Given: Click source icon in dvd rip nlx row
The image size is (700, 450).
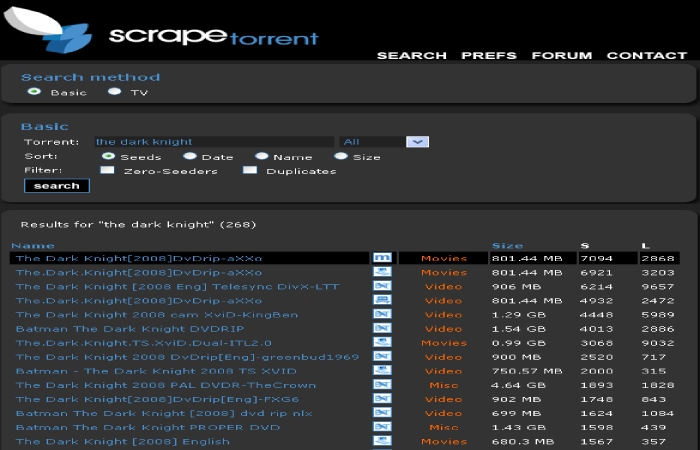Looking at the screenshot, I should pyautogui.click(x=382, y=413).
